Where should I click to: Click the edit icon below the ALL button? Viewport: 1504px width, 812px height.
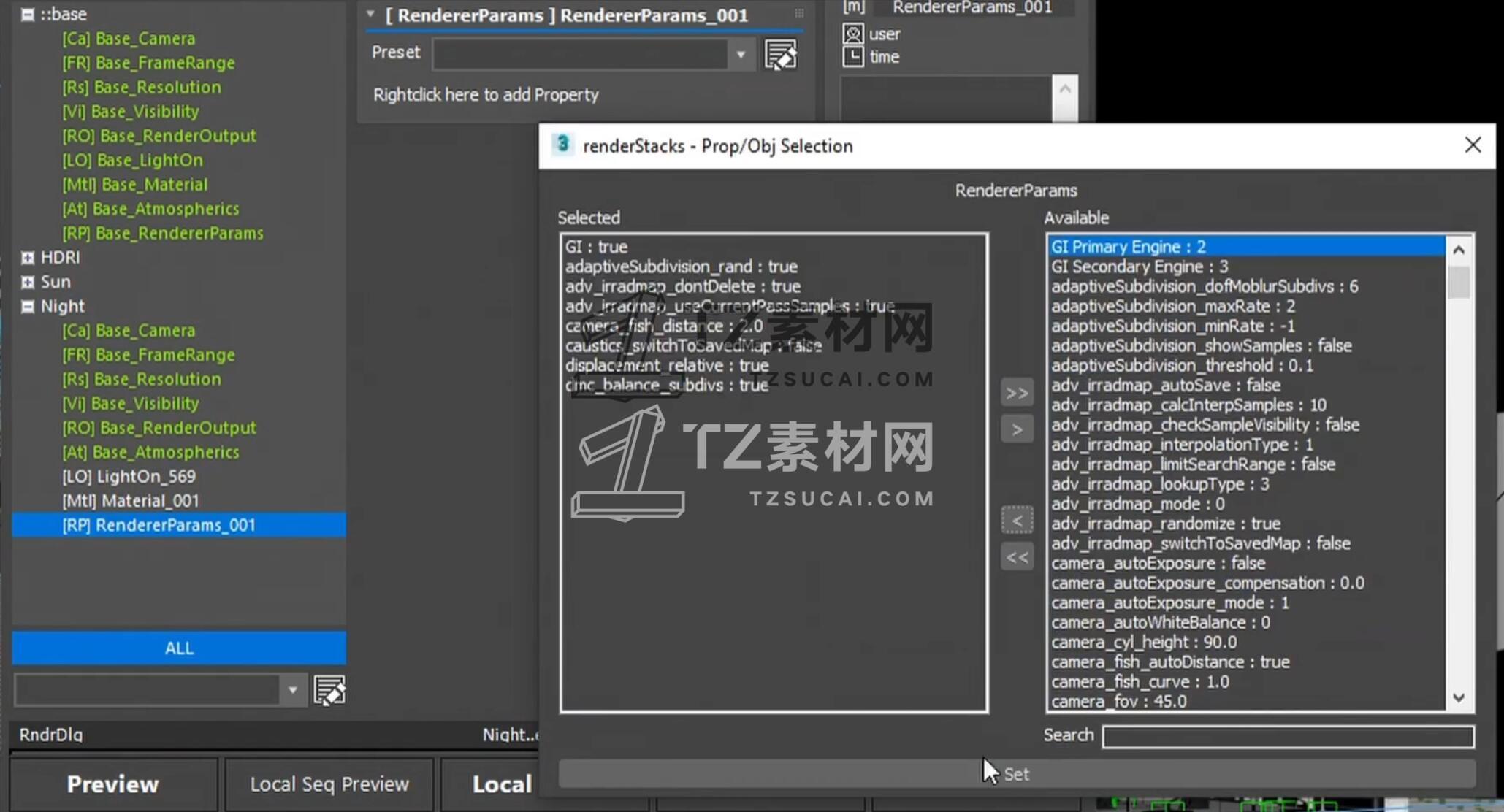329,690
